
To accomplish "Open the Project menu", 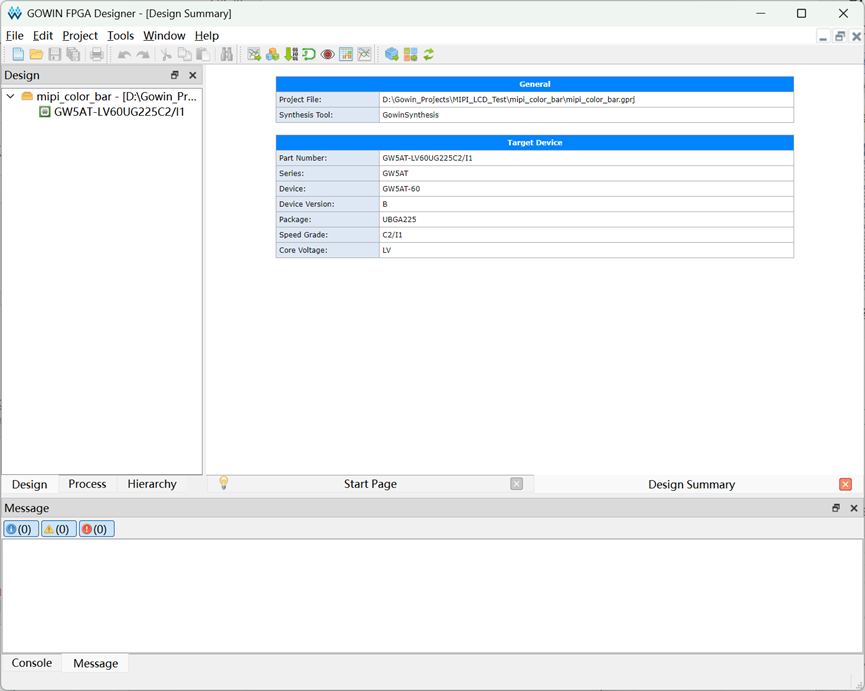I will (x=80, y=36).
